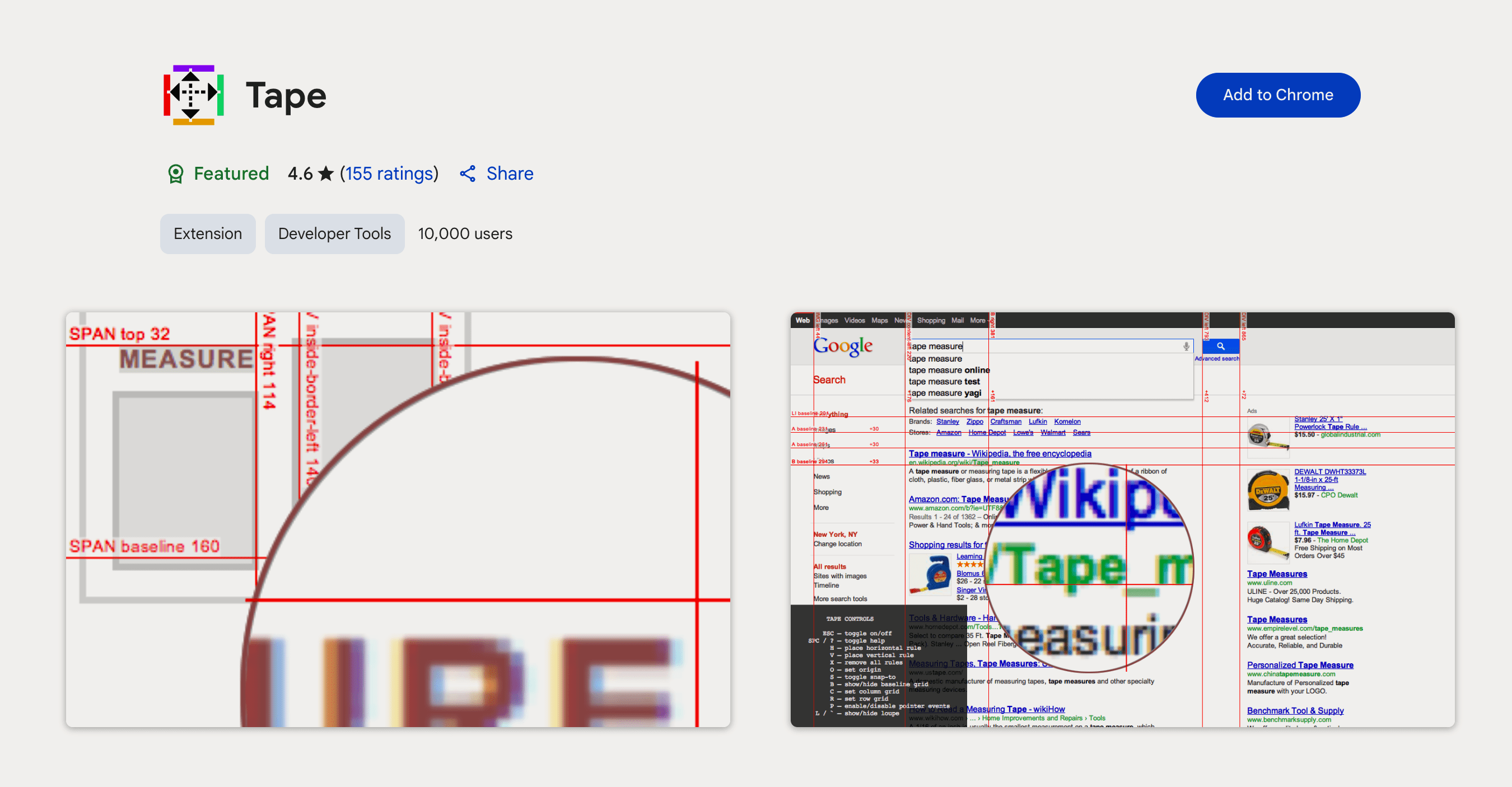Click the Google logo in second screenshot

coord(842,346)
